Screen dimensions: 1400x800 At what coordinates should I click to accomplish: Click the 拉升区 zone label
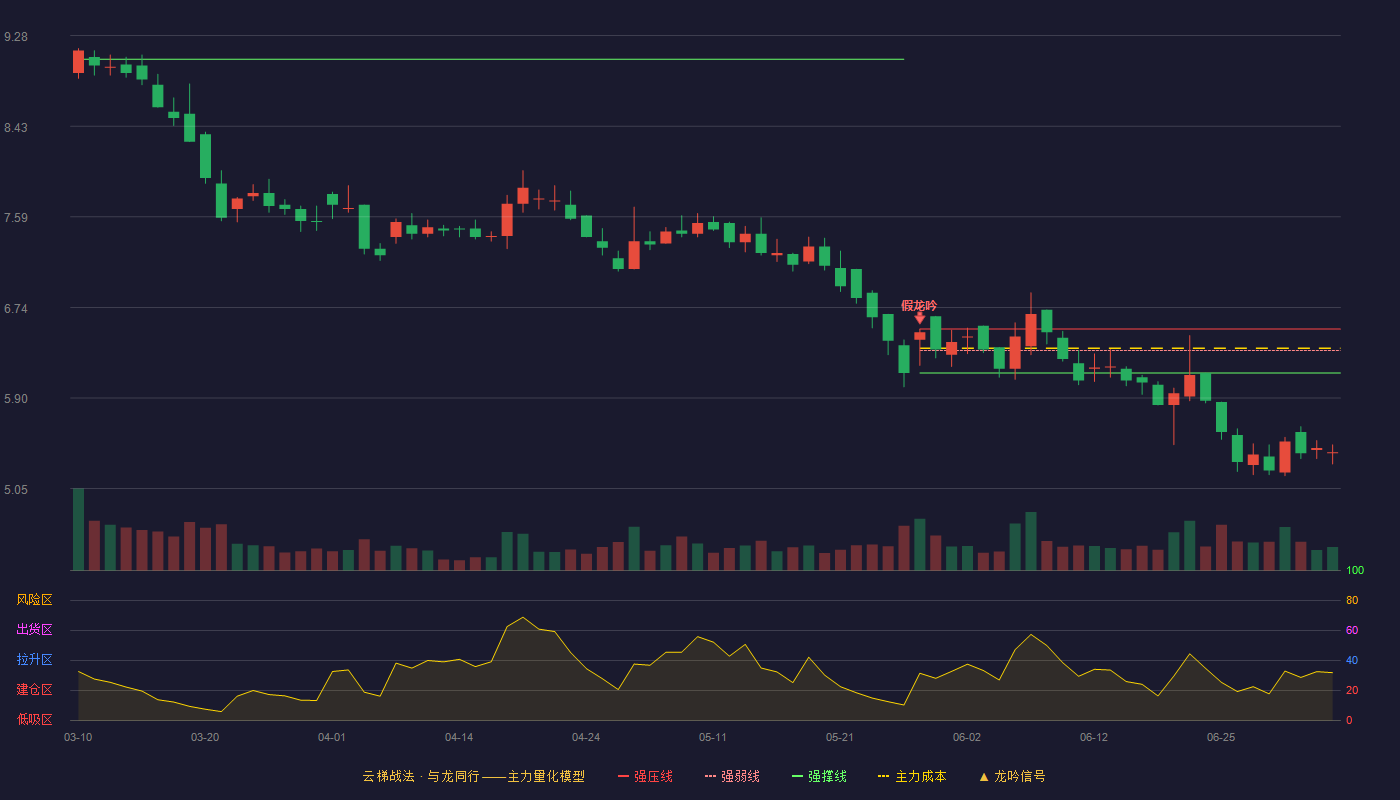coord(34,660)
